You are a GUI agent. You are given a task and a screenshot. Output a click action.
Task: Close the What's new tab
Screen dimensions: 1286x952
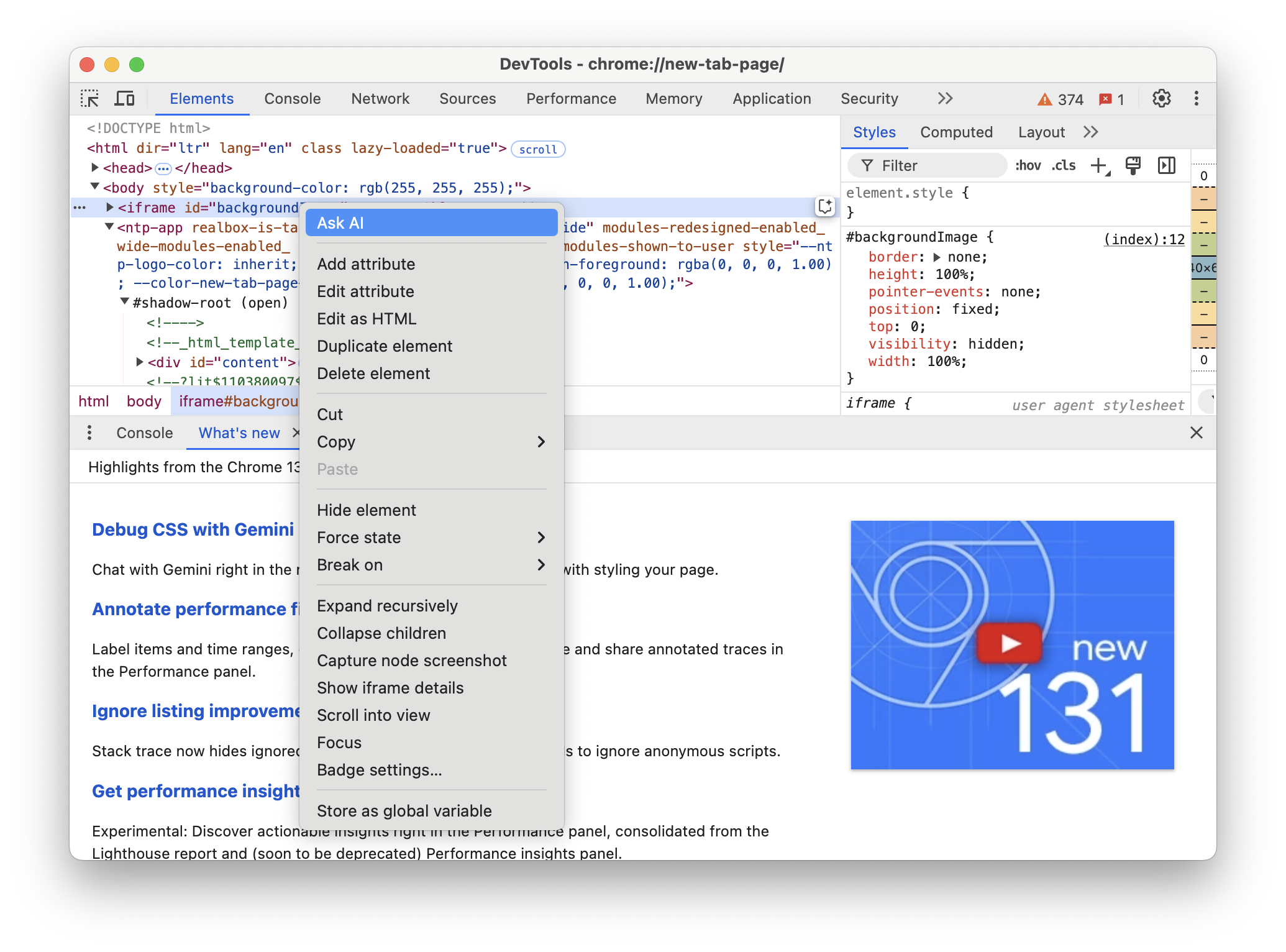[296, 433]
